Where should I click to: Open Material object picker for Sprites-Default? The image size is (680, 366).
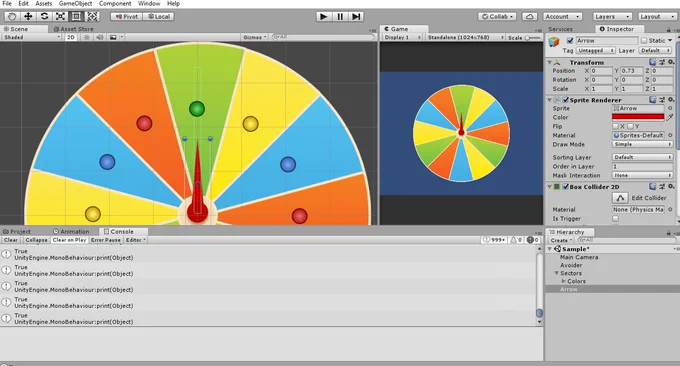click(670, 135)
